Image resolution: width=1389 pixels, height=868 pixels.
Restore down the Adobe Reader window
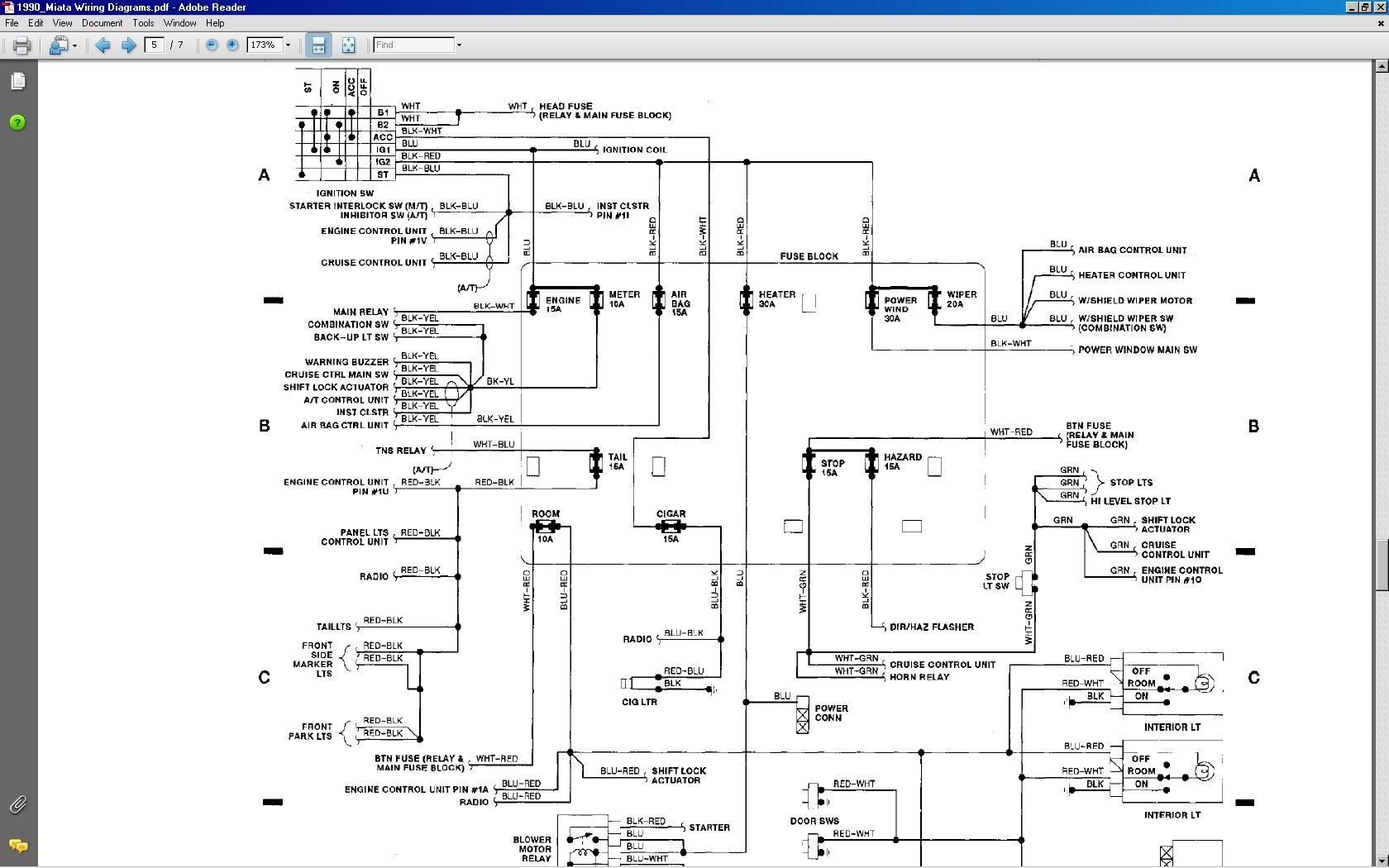tap(1366, 7)
